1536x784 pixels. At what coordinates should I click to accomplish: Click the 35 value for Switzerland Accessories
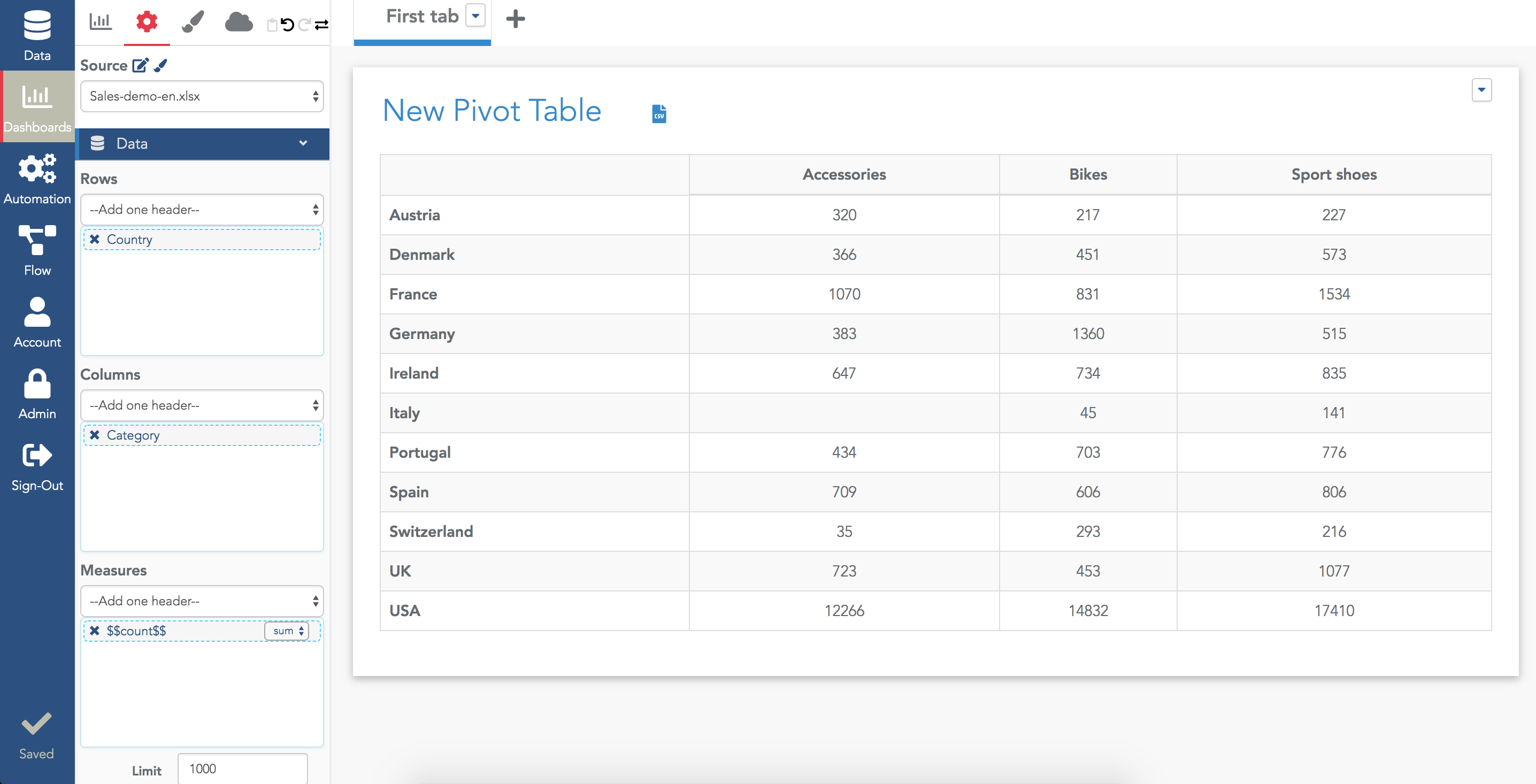pos(844,531)
